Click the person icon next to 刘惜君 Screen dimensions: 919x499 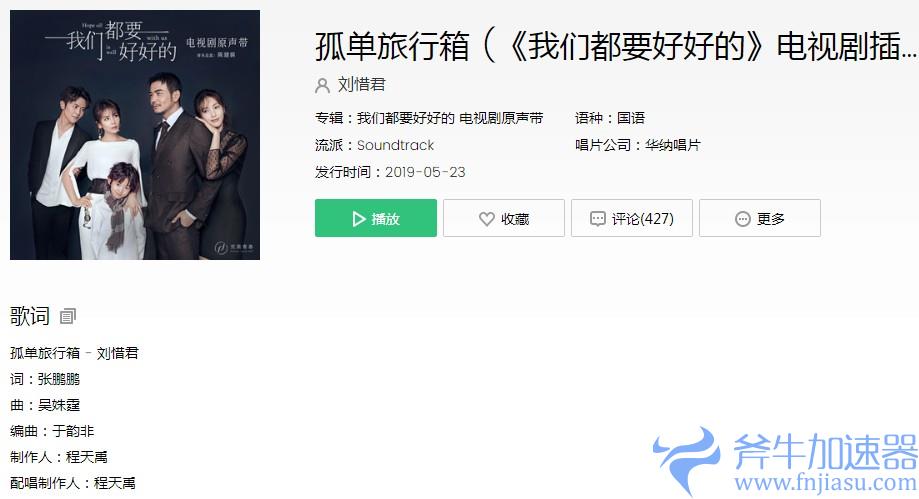tap(322, 85)
